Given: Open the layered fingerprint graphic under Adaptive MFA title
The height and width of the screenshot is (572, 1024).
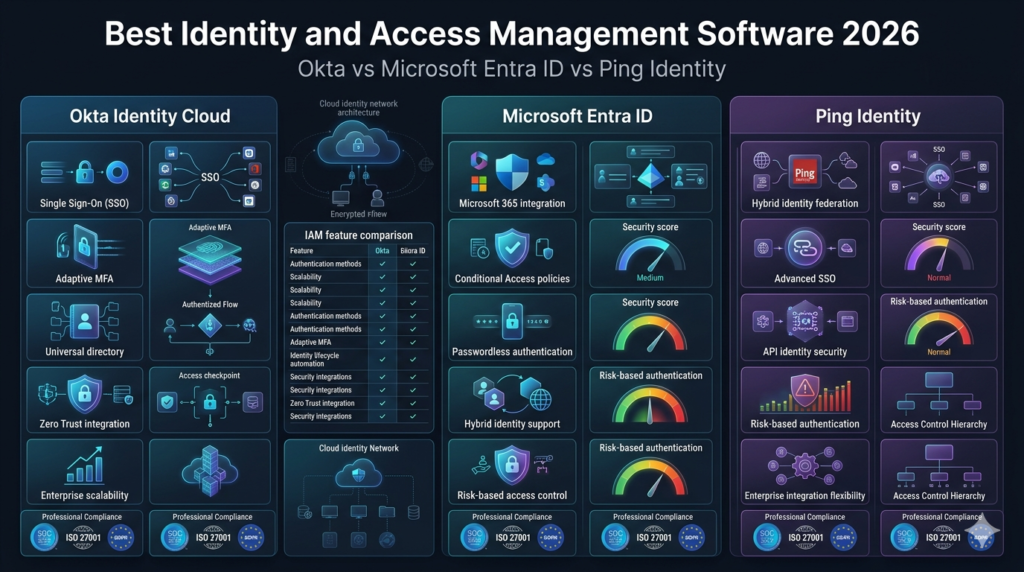Looking at the screenshot, I should pos(210,259).
